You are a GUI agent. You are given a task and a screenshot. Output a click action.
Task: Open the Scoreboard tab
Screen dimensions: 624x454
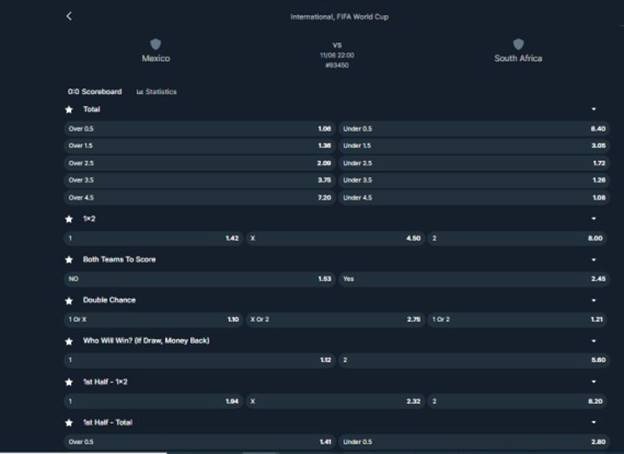pyautogui.click(x=95, y=92)
